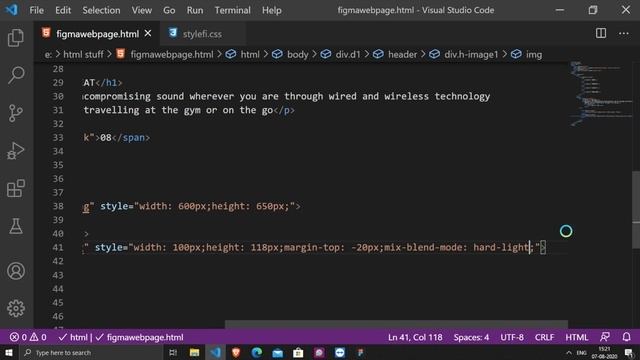The image size is (640, 360).
Task: Change indentation via Spaces: 4
Action: coord(471,338)
